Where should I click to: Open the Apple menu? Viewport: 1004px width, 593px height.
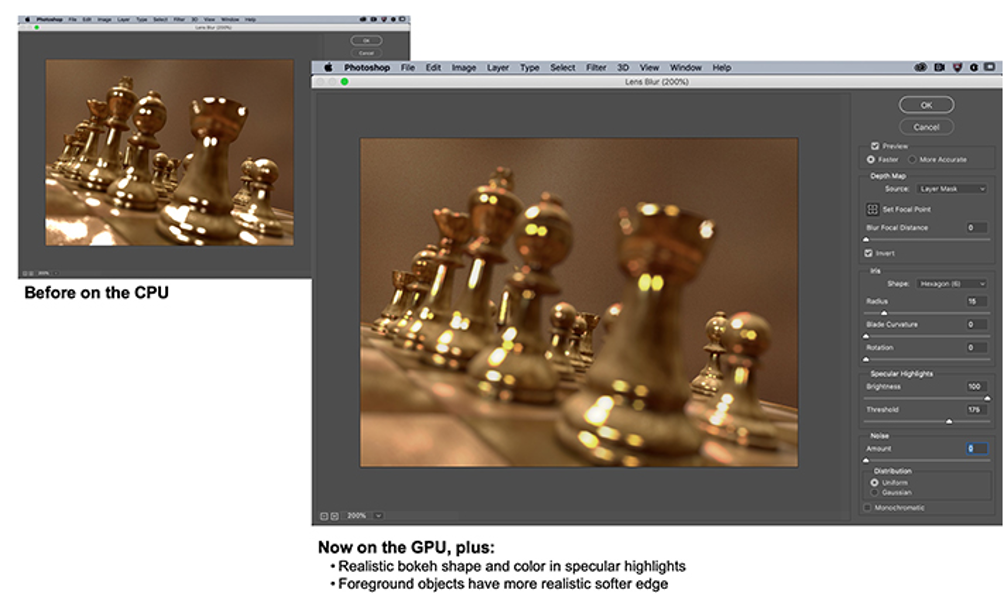click(x=327, y=68)
